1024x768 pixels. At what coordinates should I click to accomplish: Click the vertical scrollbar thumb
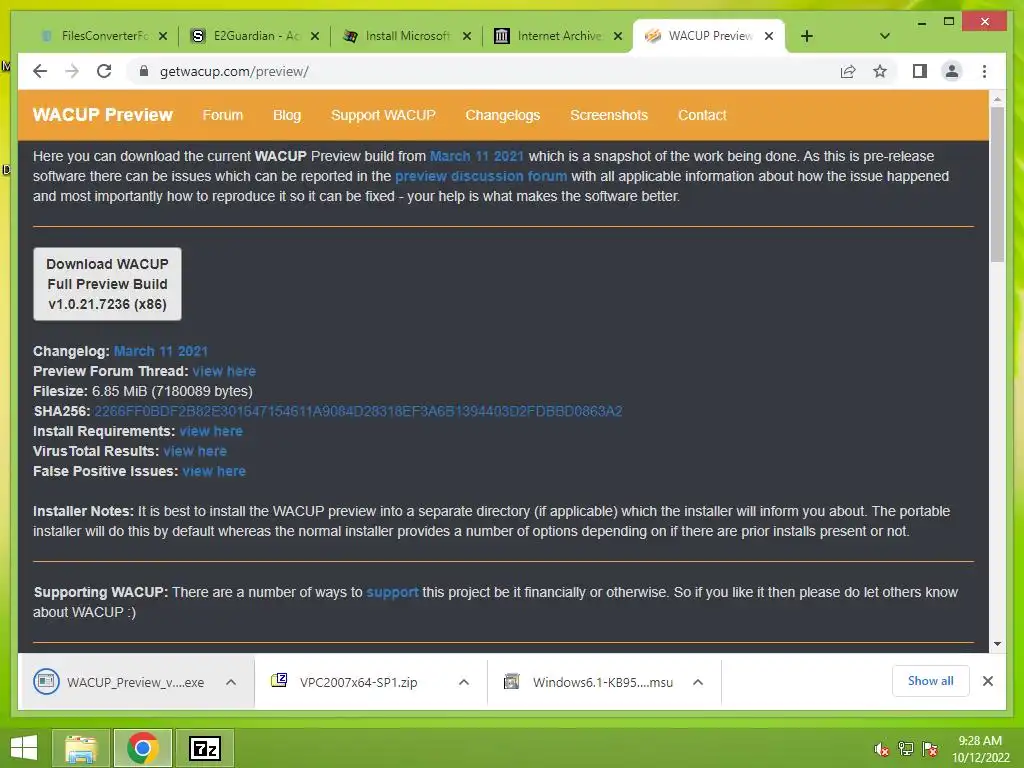tap(997, 185)
